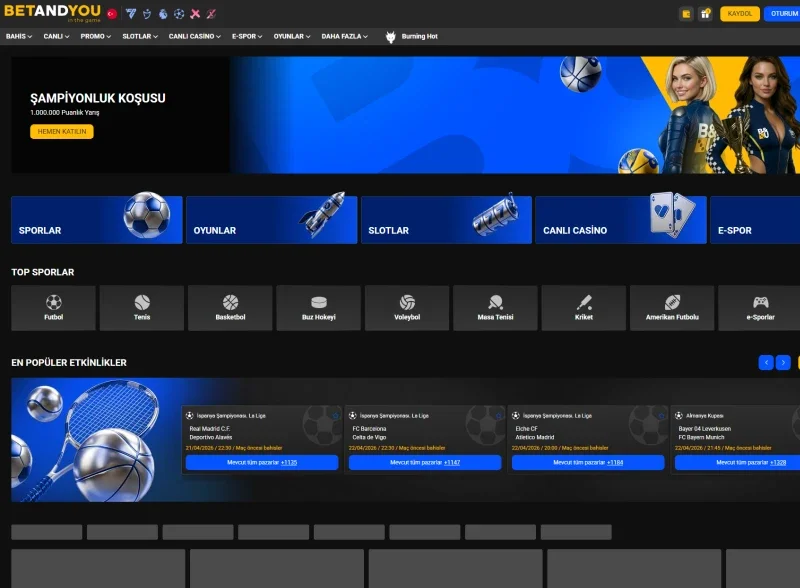
Task: Click the Burning Hot devil icon
Action: 391,37
